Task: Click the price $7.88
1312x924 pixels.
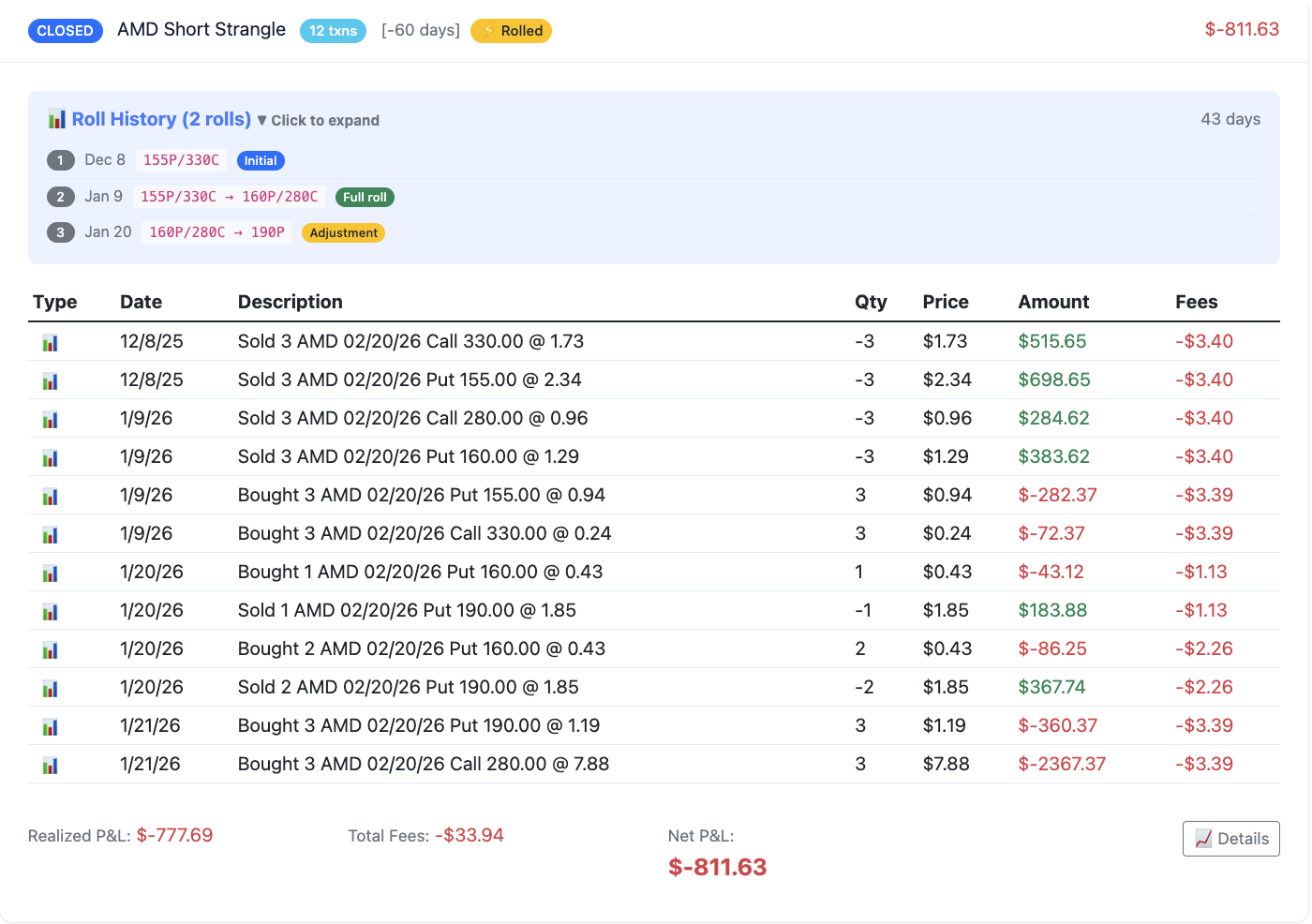Action: 946,764
